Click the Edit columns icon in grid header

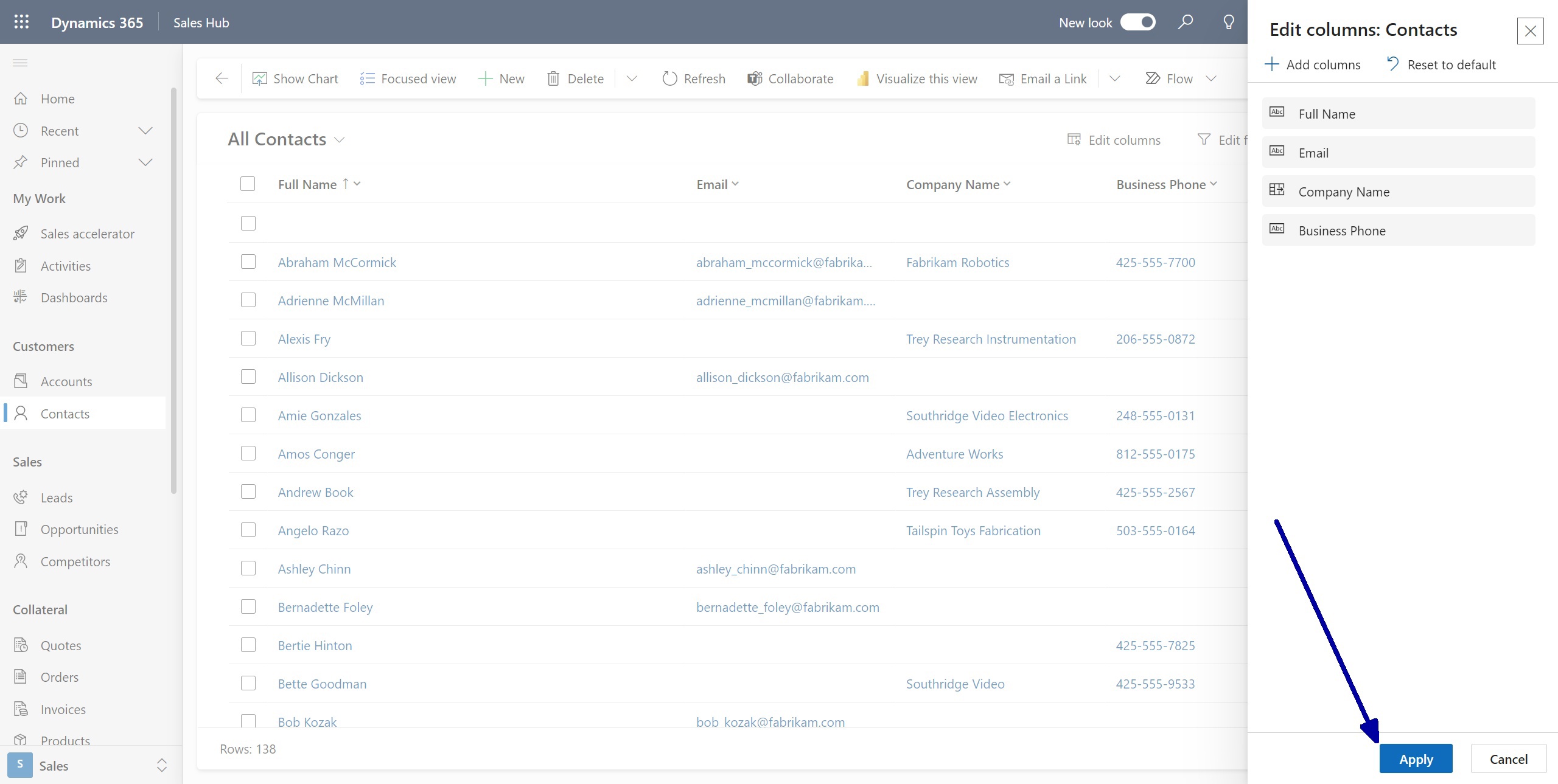[1074, 140]
